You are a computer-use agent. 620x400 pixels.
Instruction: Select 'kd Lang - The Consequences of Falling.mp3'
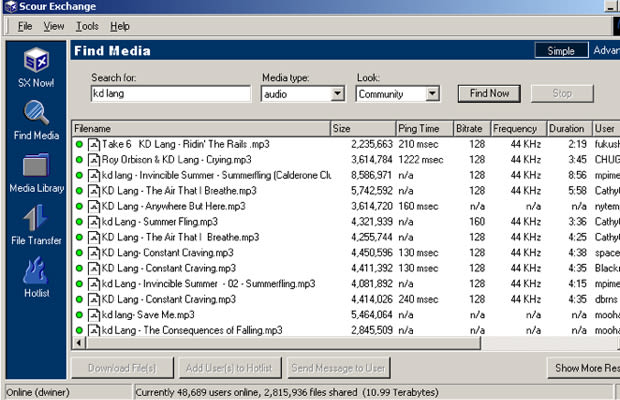(x=192, y=330)
